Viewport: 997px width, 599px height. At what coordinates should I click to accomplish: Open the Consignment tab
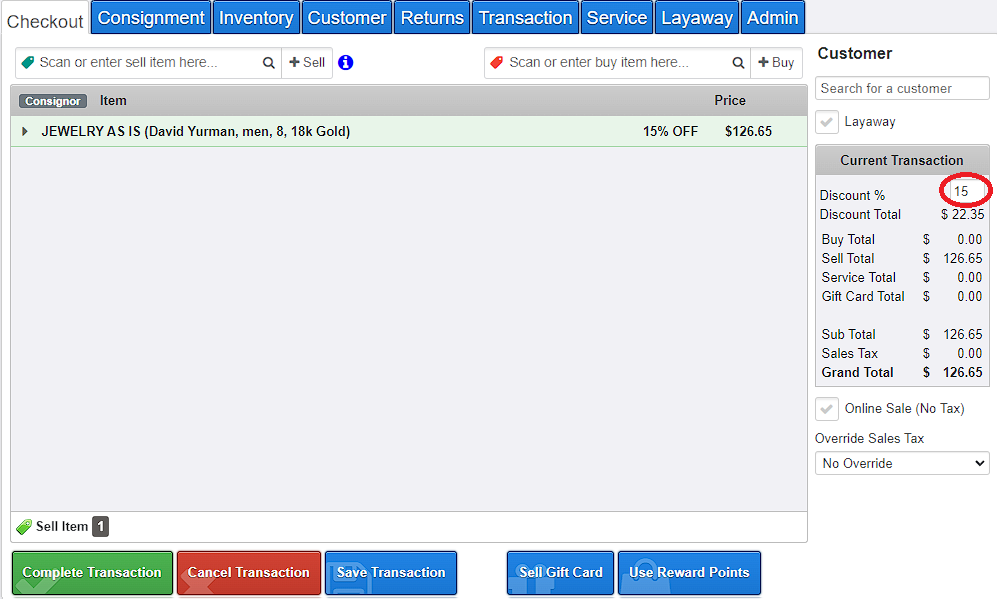click(151, 18)
